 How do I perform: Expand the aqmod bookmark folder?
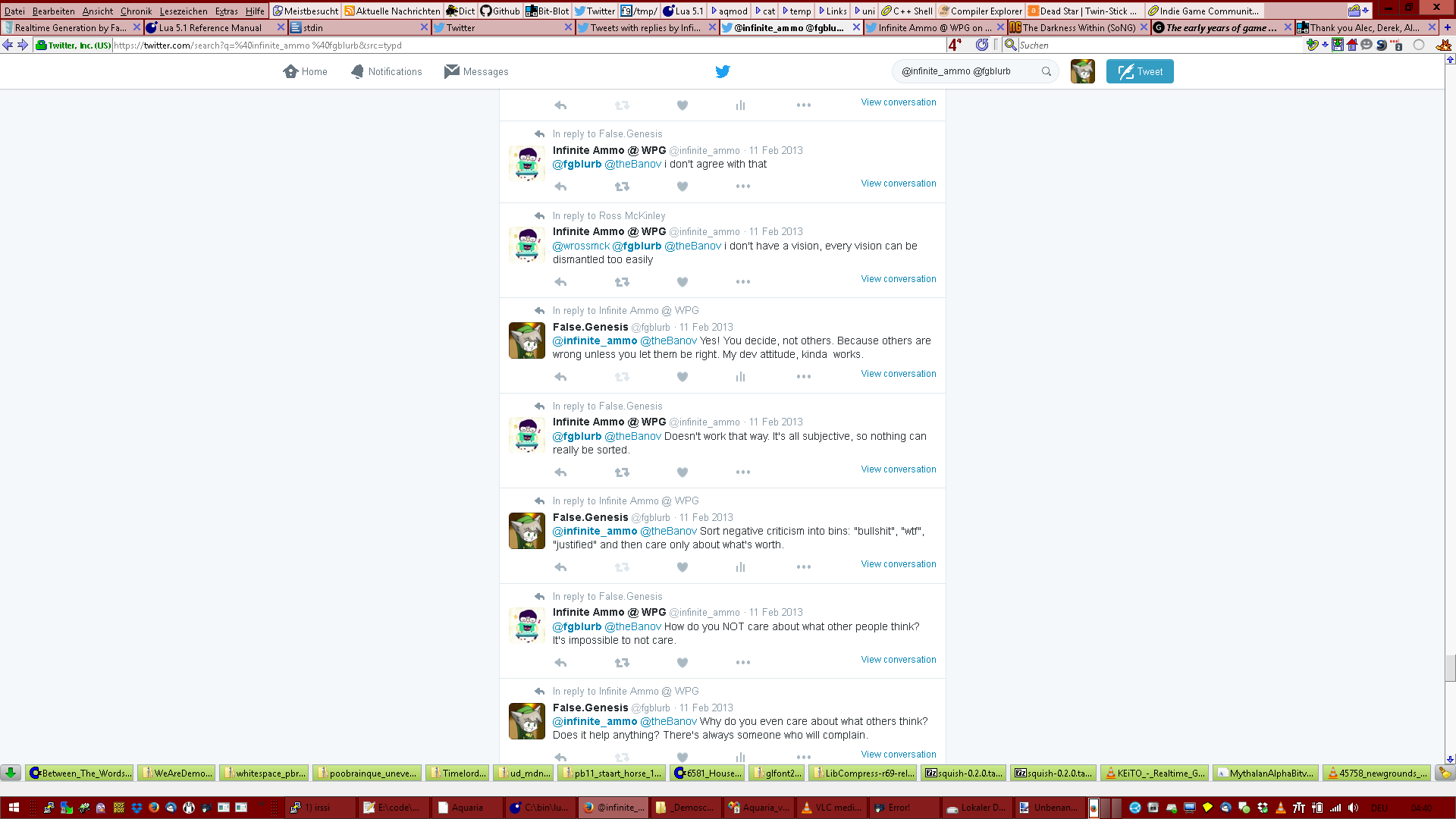pyautogui.click(x=729, y=11)
